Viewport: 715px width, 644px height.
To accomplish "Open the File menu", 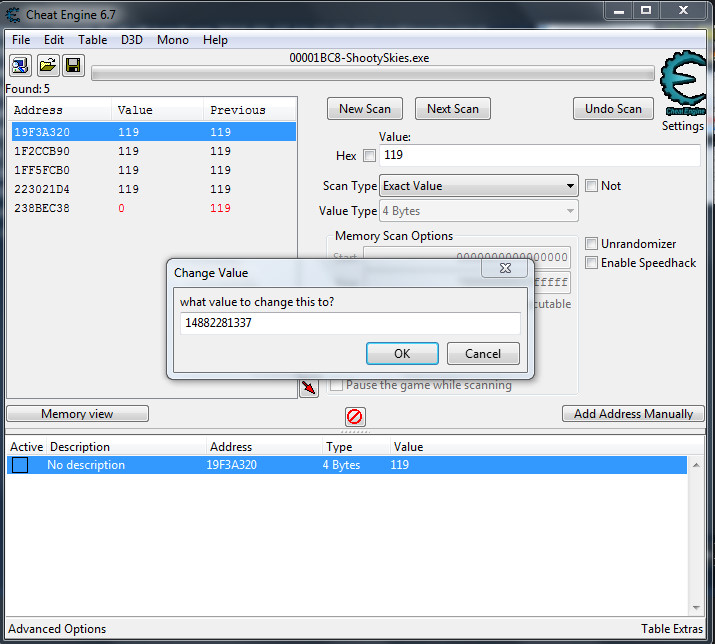I will point(21,40).
